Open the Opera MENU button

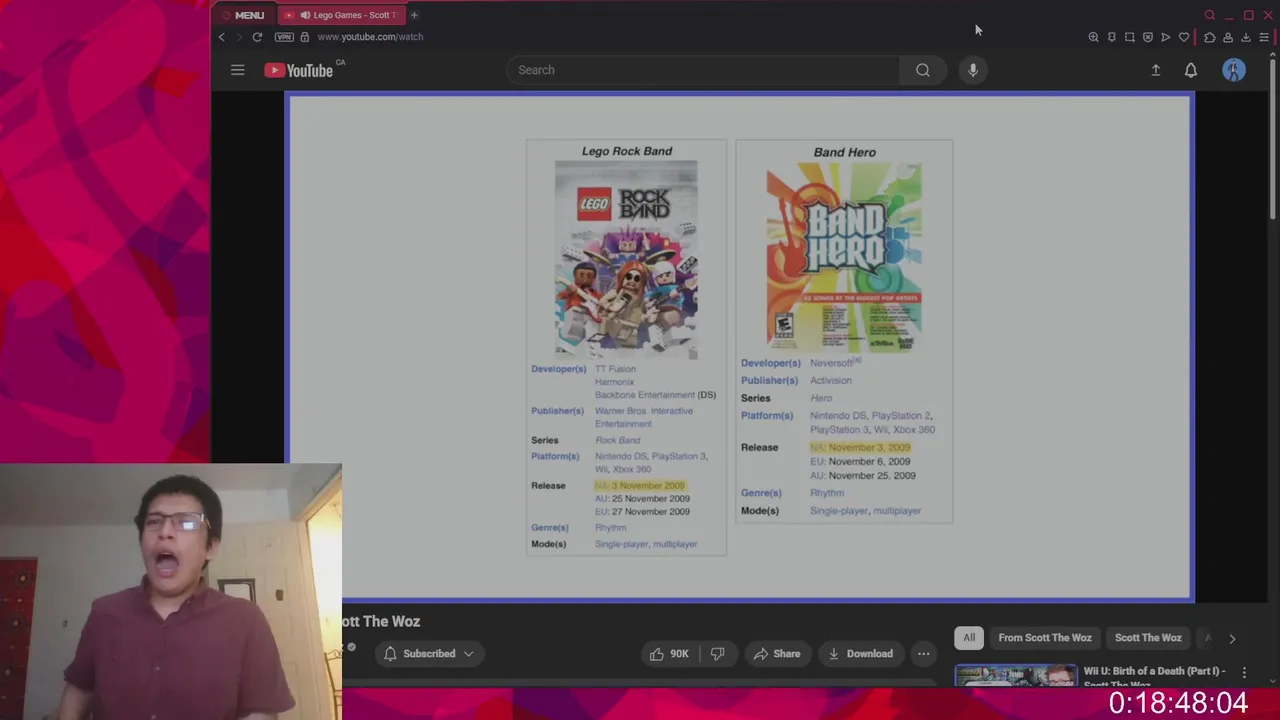pos(242,15)
